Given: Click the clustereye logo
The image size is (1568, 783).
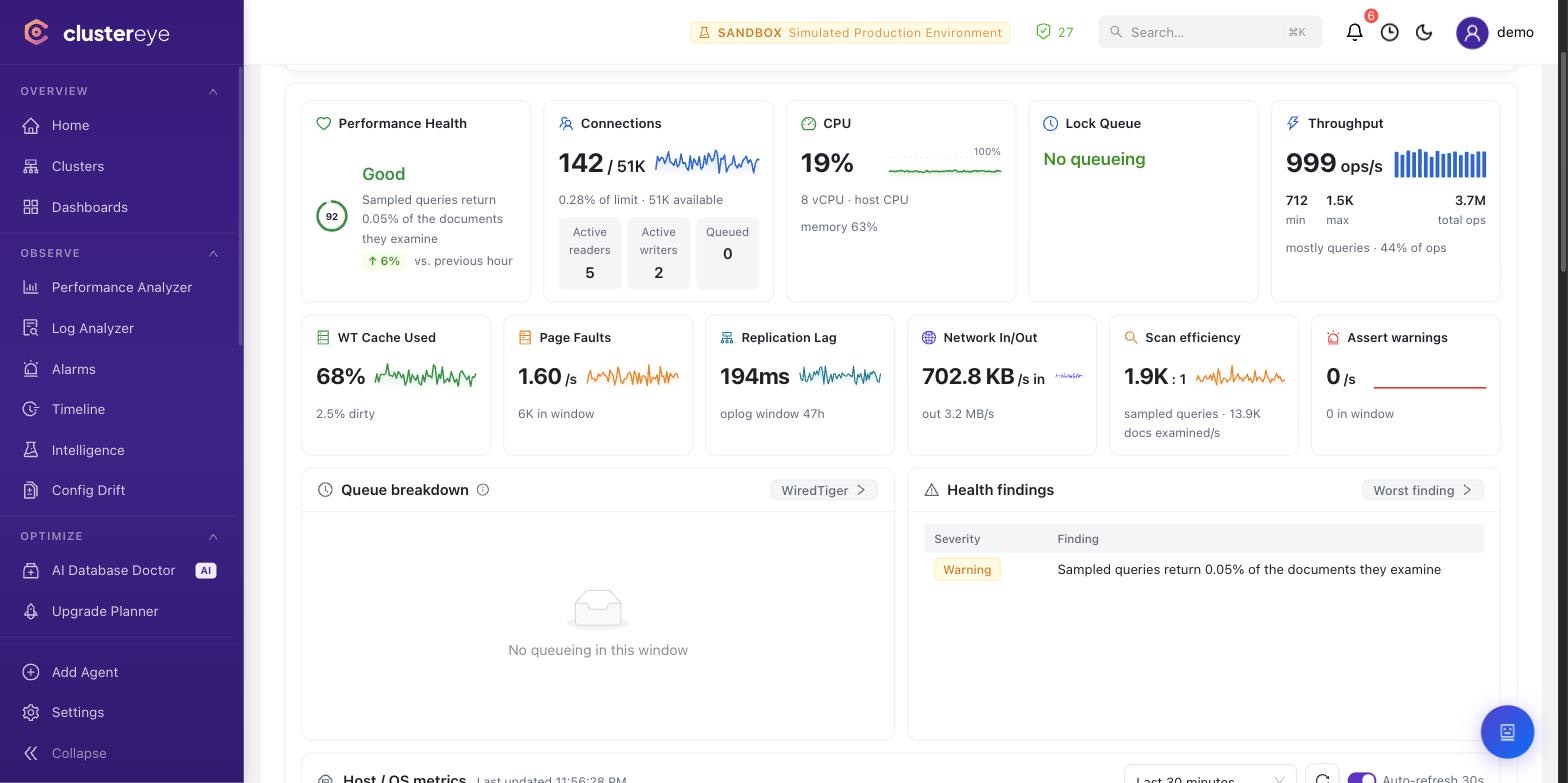Looking at the screenshot, I should coord(97,33).
